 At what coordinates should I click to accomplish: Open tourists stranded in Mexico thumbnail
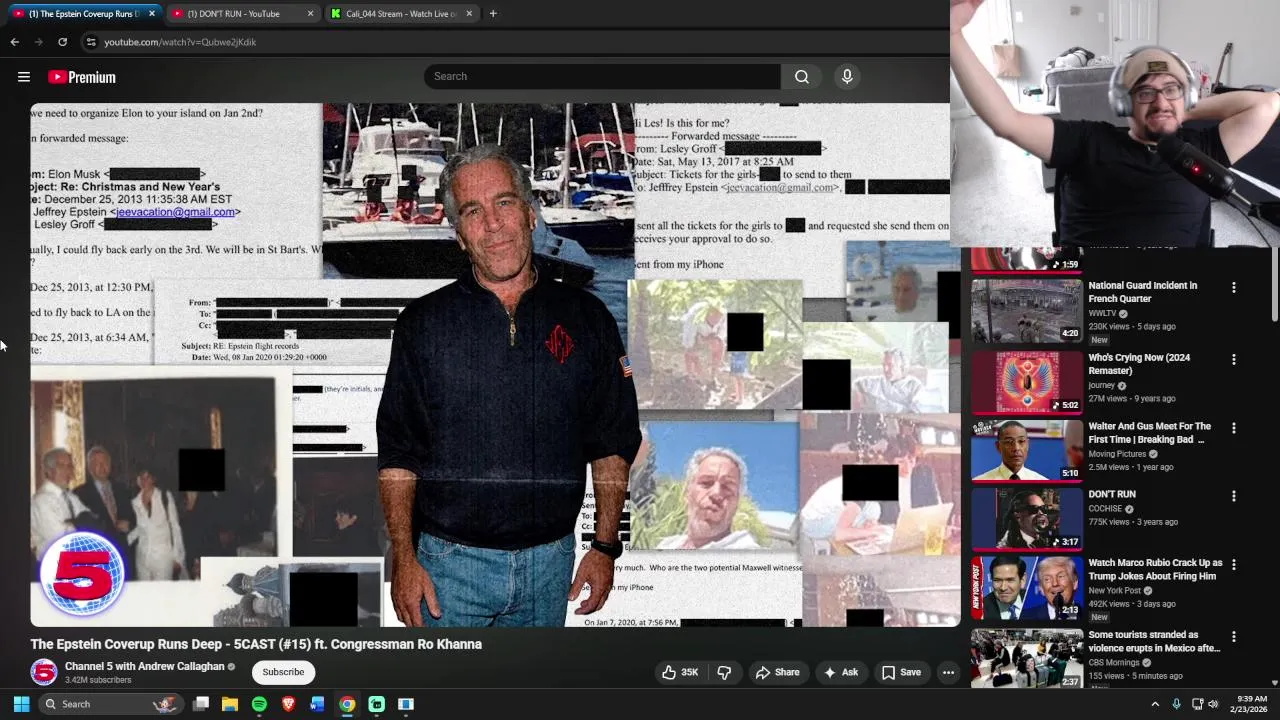[1026, 658]
